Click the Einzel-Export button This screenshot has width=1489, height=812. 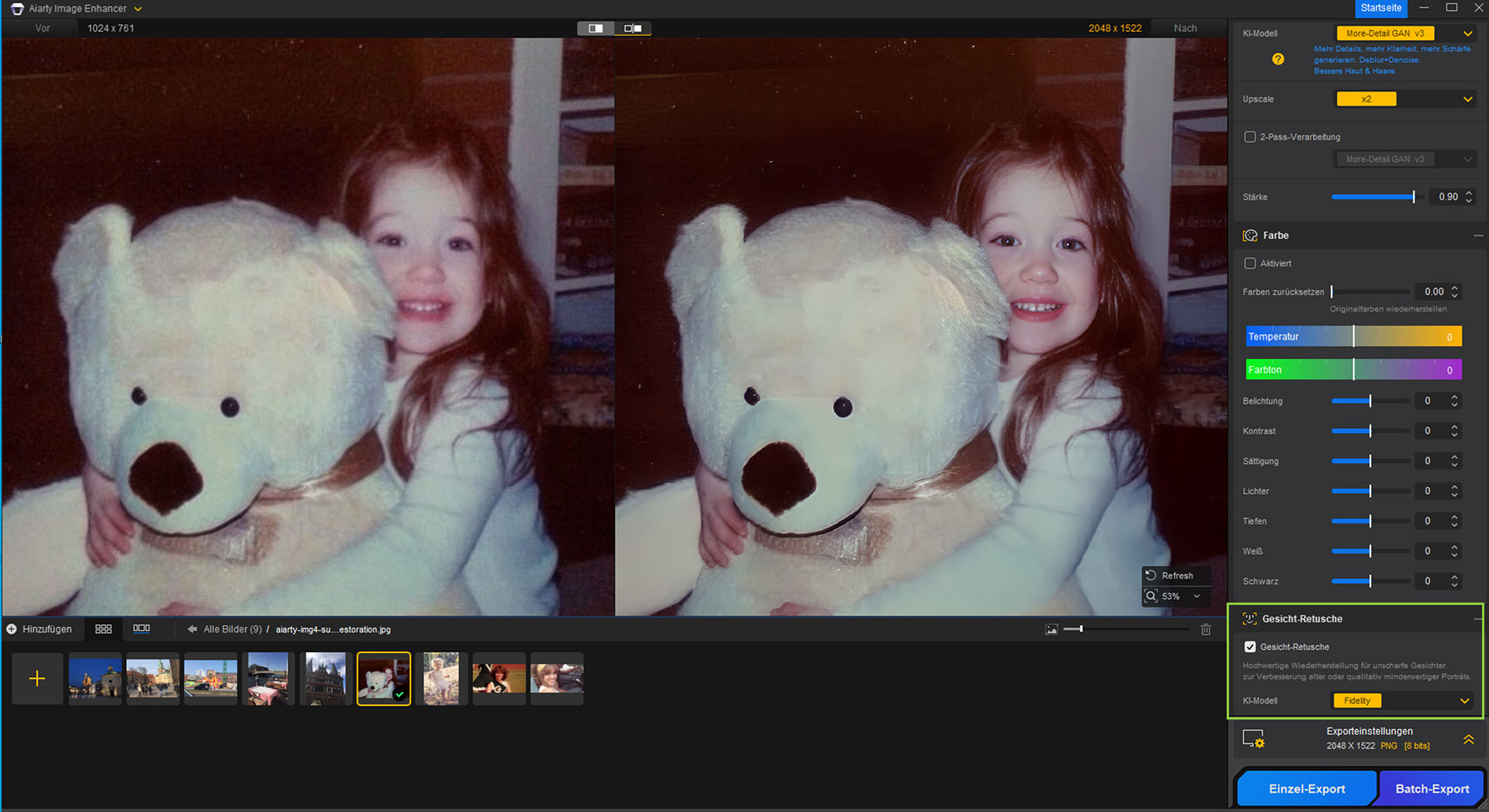click(1307, 789)
